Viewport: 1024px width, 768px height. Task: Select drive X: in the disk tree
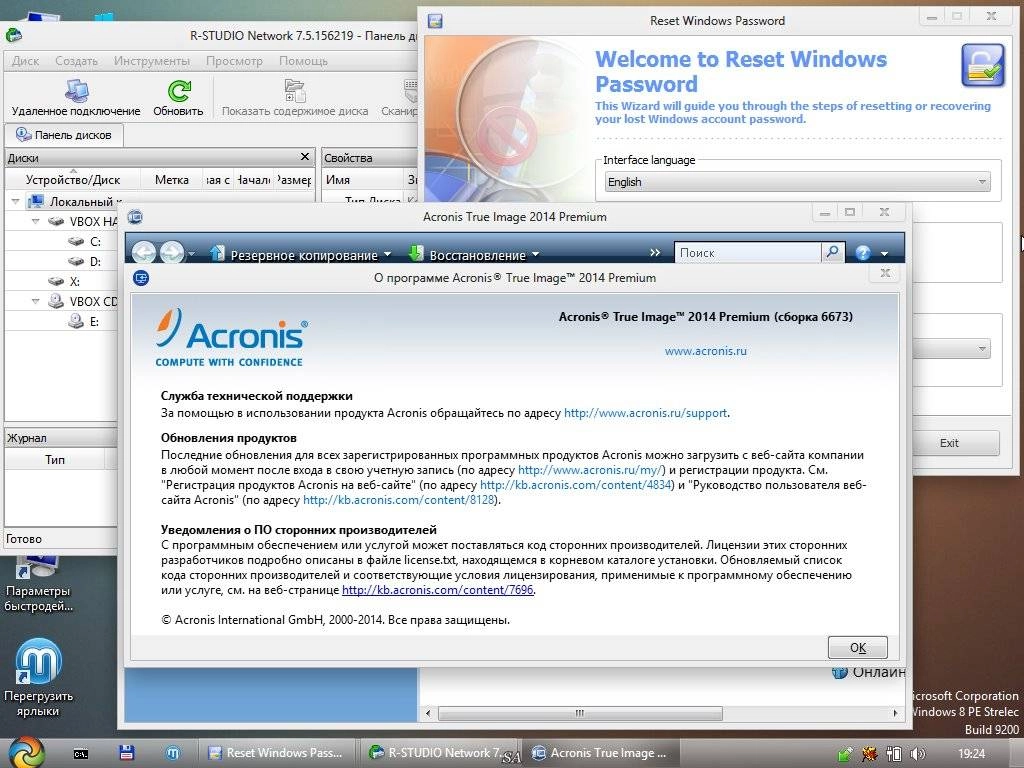pyautogui.click(x=74, y=281)
